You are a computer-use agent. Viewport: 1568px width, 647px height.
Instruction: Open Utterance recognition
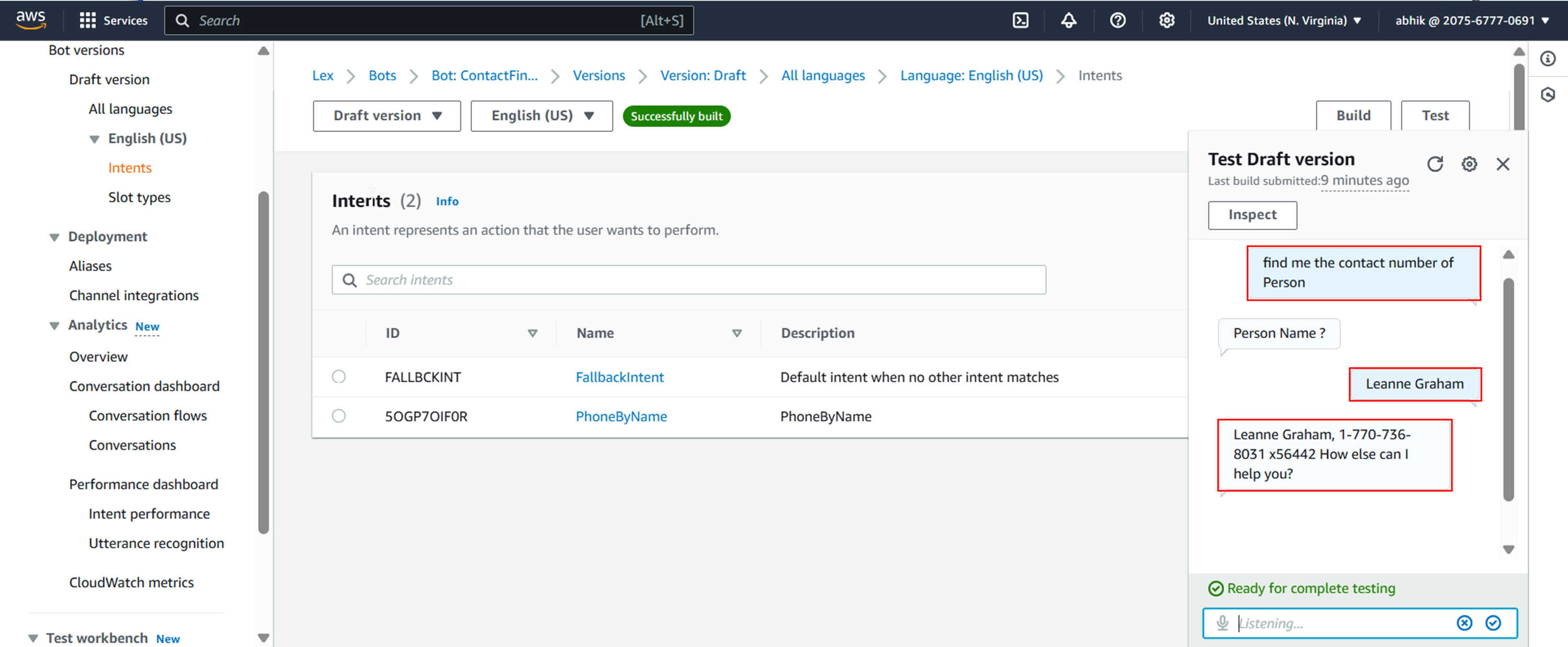[156, 543]
